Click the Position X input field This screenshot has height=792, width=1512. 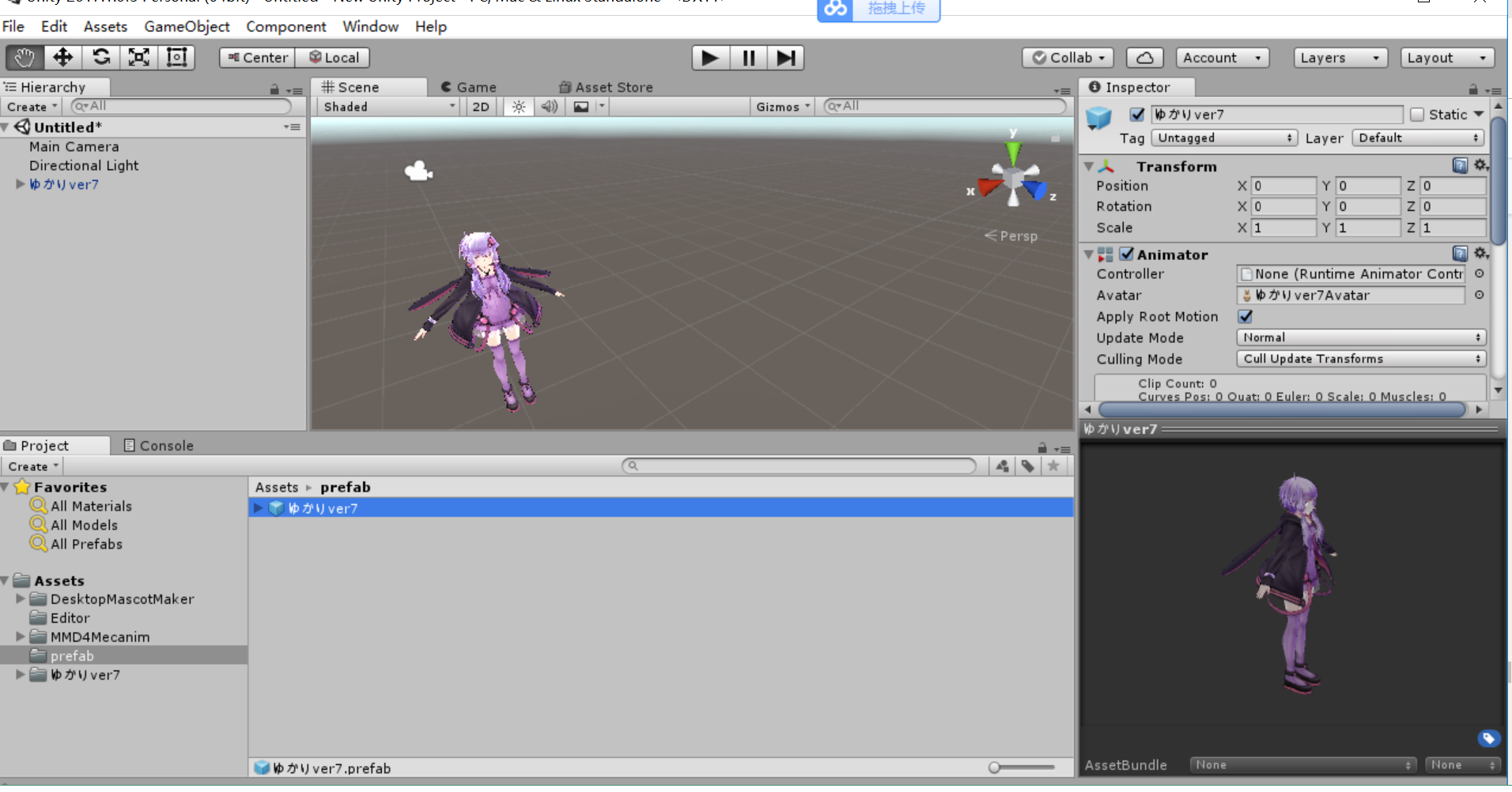coord(1284,186)
